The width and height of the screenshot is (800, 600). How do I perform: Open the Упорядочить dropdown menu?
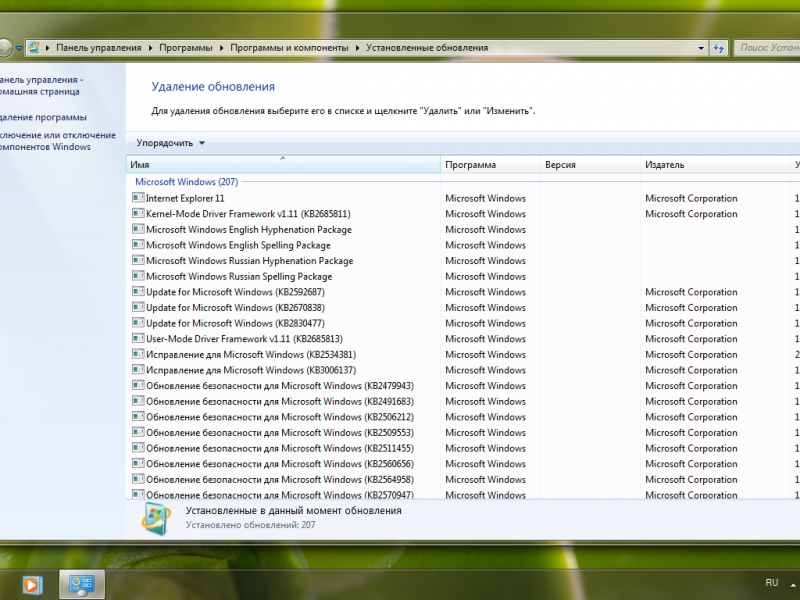coord(170,143)
